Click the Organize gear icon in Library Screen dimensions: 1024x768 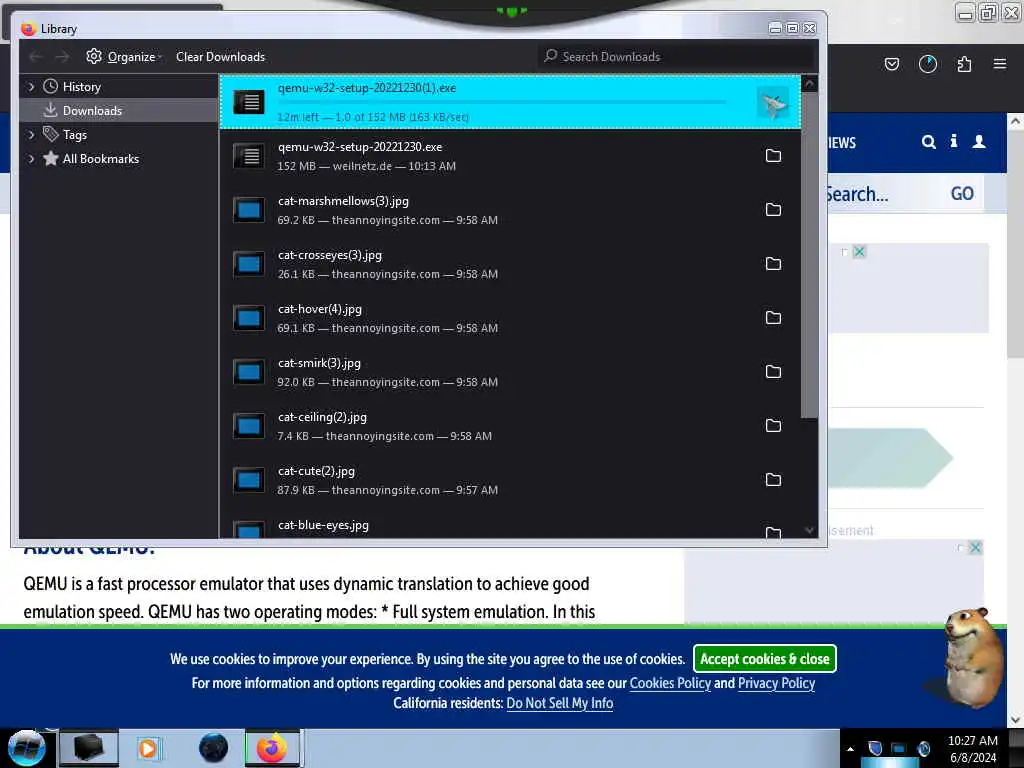coord(94,56)
